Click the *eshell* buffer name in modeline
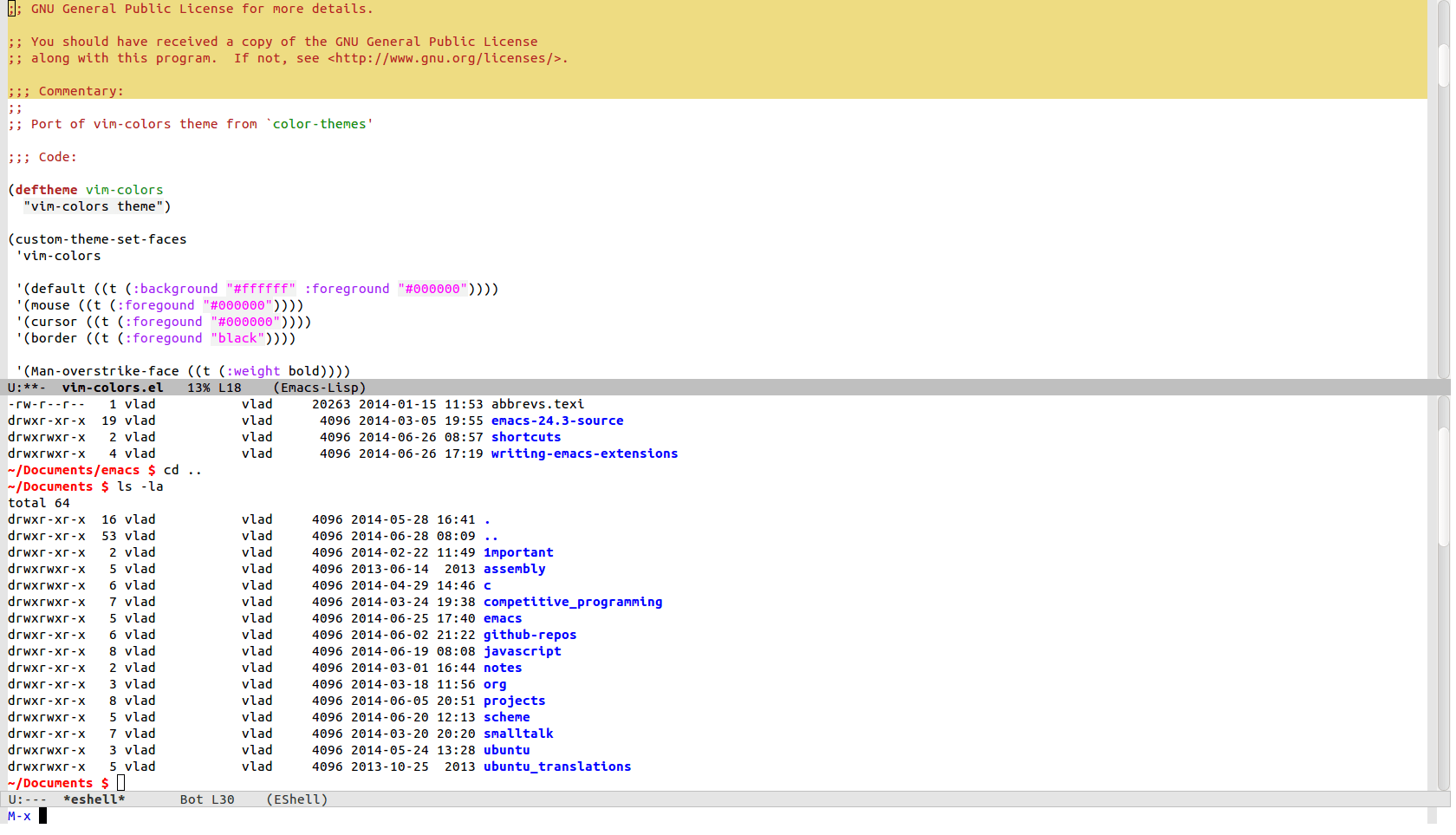 (x=94, y=799)
